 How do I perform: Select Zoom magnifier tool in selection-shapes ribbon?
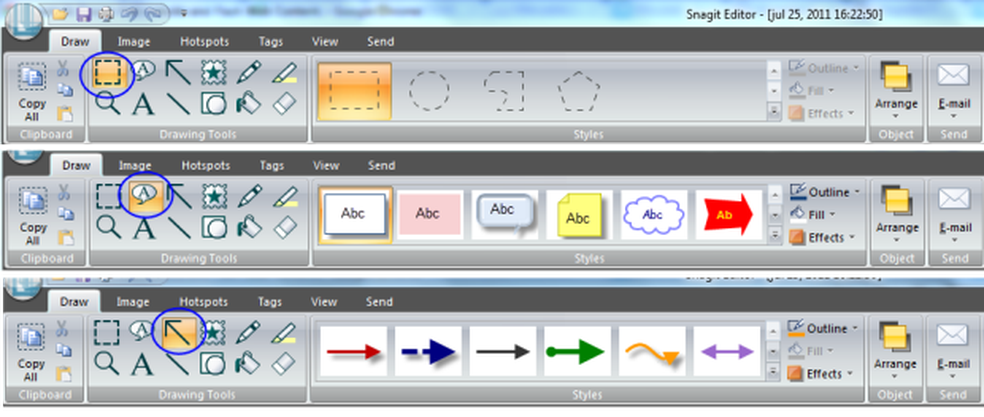[x=108, y=103]
